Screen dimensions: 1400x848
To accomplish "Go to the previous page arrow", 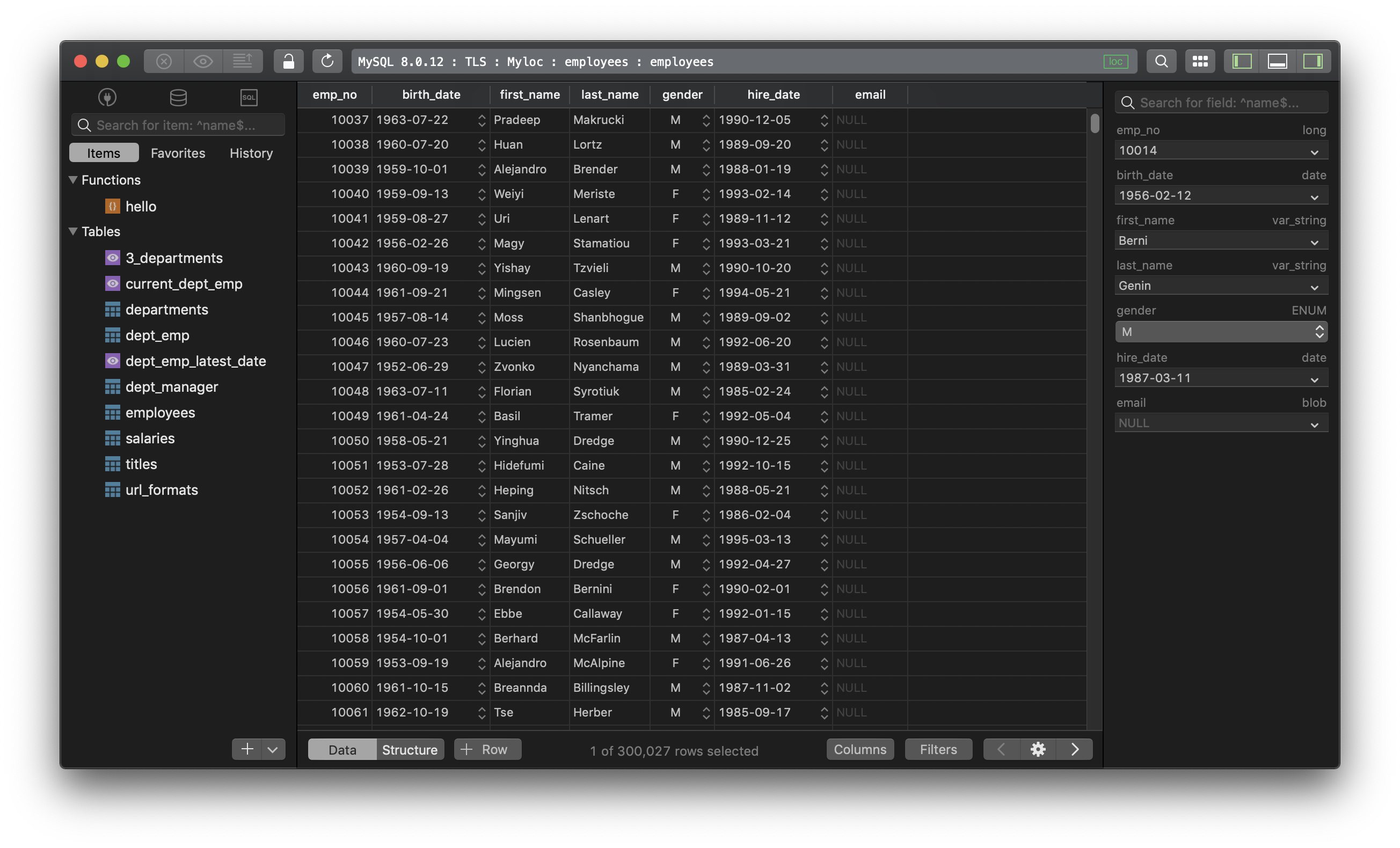I will pos(1001,749).
